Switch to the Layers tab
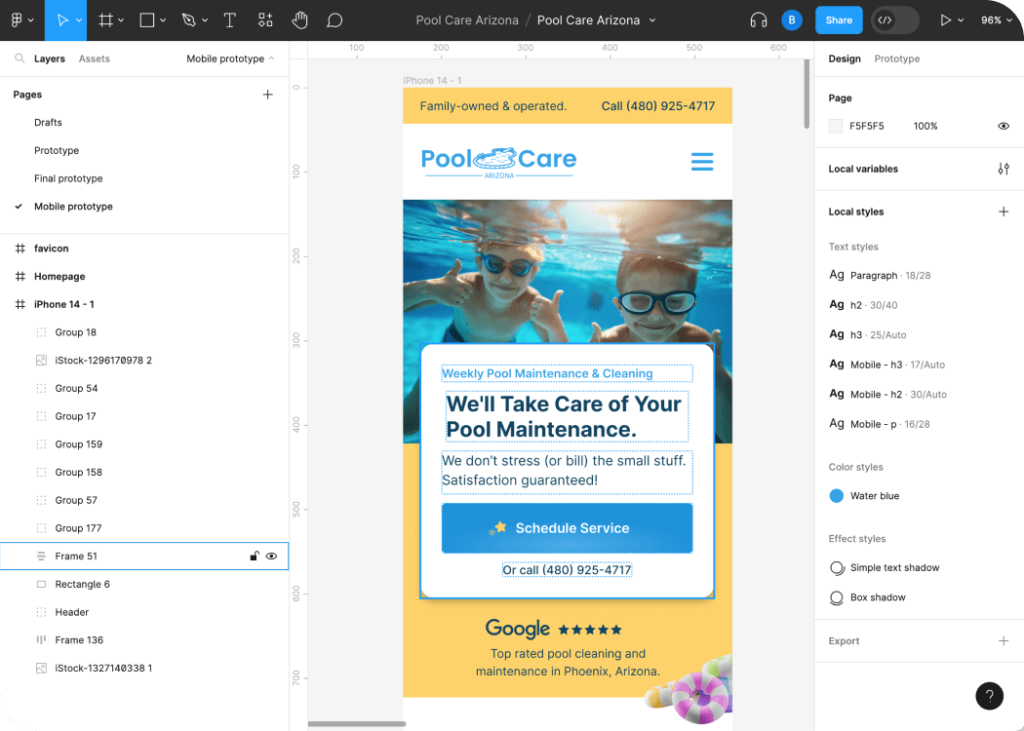This screenshot has height=731, width=1024. [50, 59]
